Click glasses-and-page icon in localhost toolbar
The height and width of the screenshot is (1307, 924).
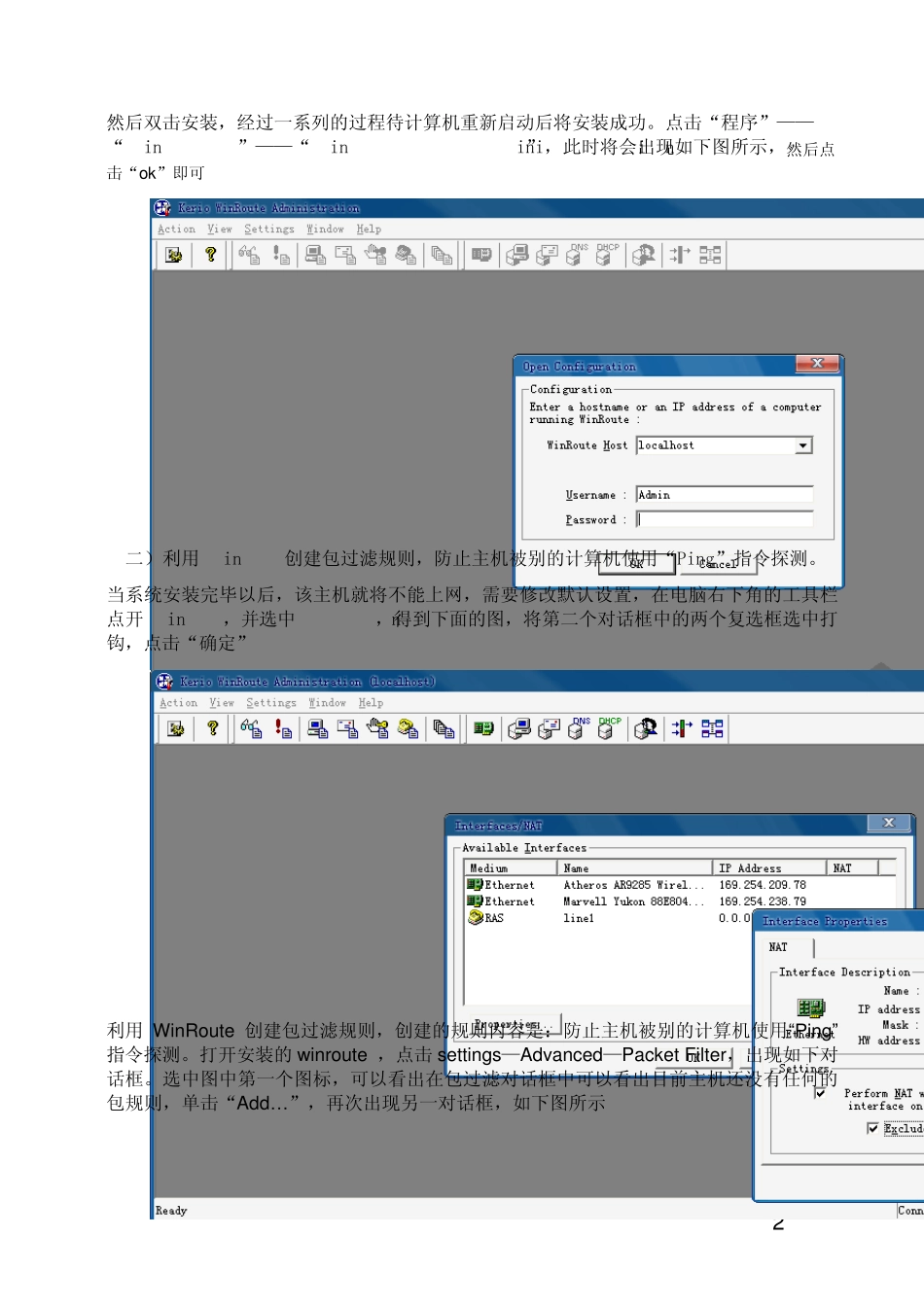tap(251, 728)
